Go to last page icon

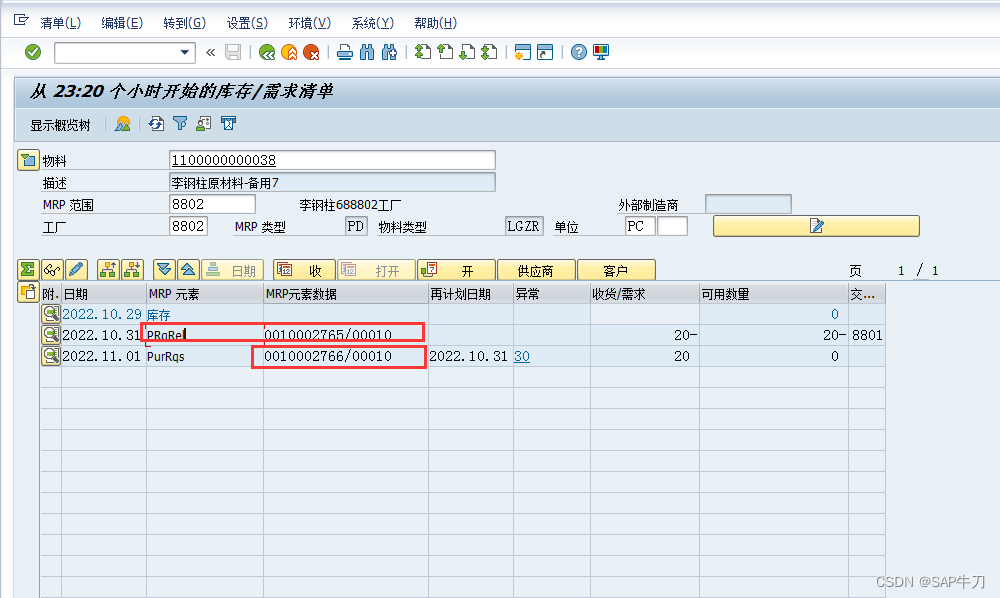[489, 52]
